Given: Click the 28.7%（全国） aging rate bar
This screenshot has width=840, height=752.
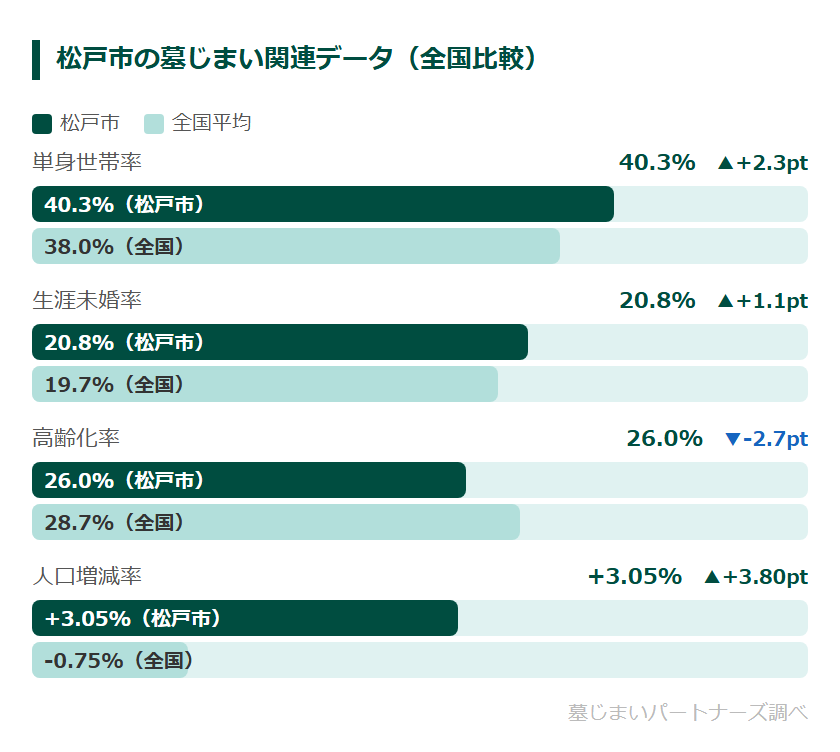Looking at the screenshot, I should 276,522.
